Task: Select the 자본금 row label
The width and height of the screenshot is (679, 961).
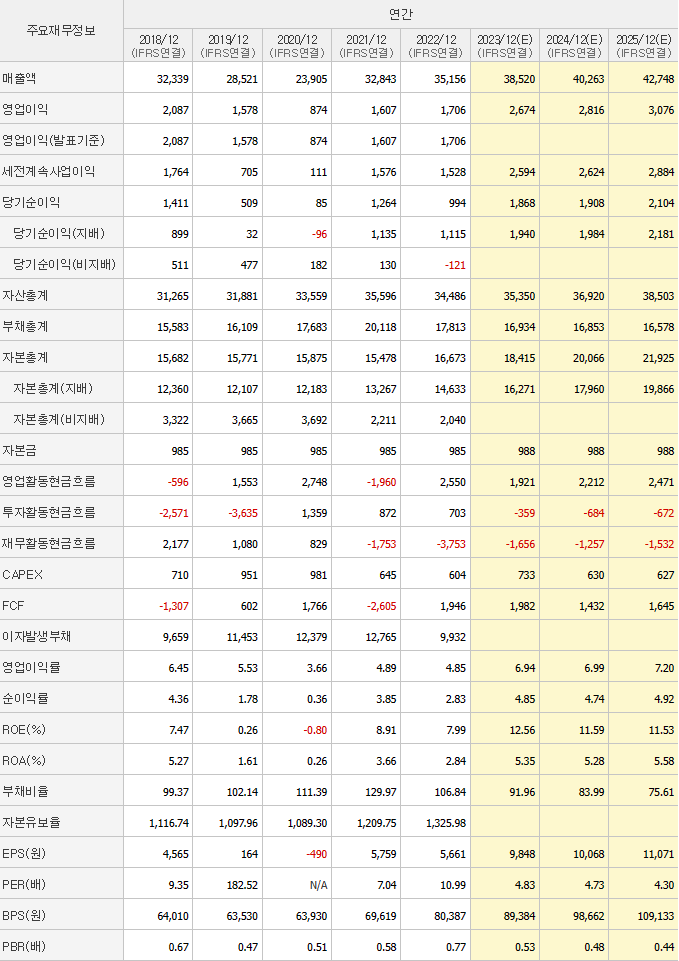Action: pos(19,450)
